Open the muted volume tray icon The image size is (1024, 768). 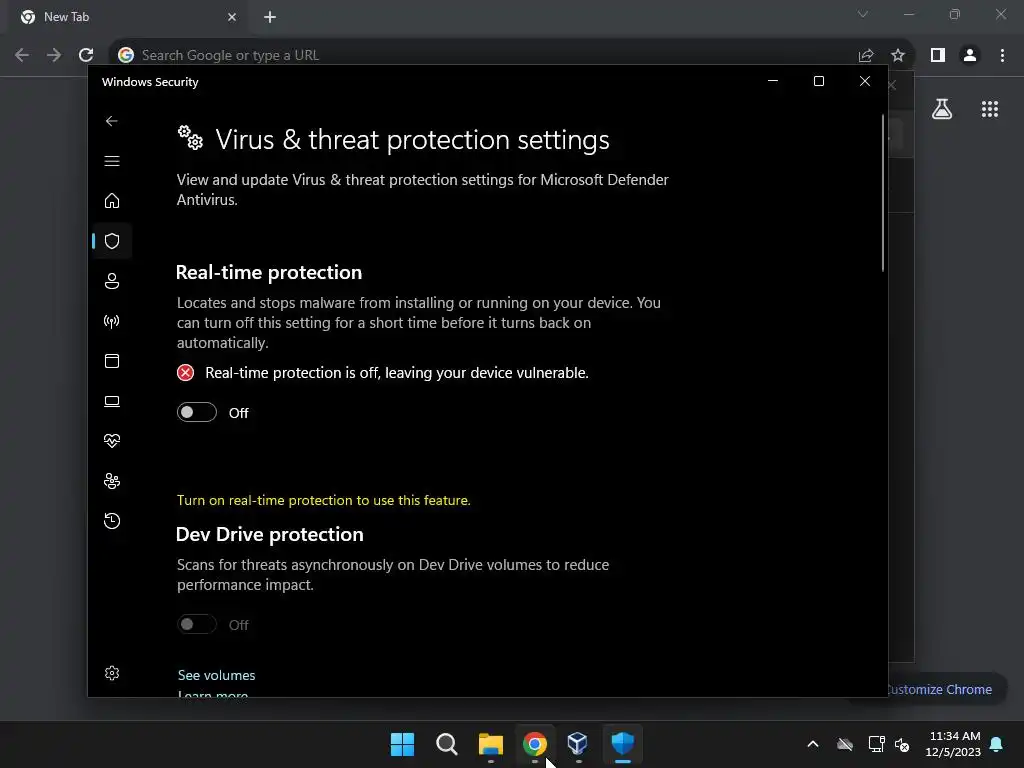903,744
